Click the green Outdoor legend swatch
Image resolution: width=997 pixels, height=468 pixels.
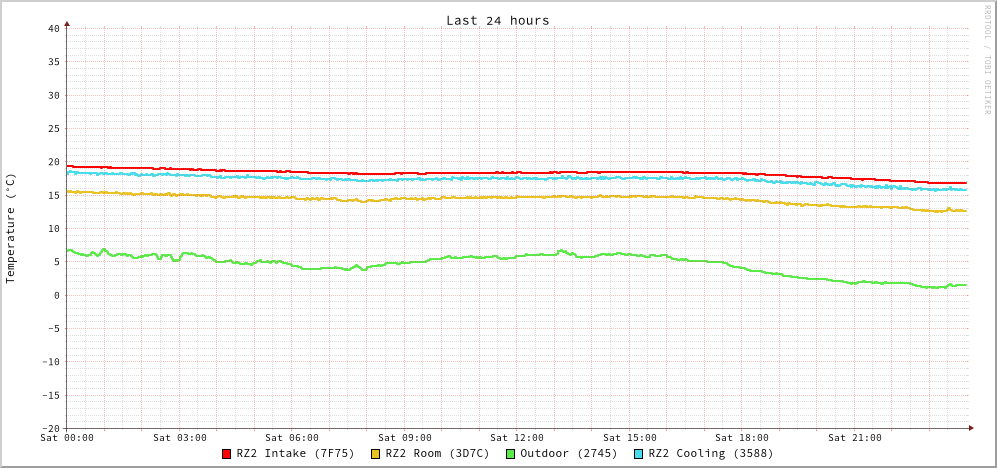[x=510, y=454]
